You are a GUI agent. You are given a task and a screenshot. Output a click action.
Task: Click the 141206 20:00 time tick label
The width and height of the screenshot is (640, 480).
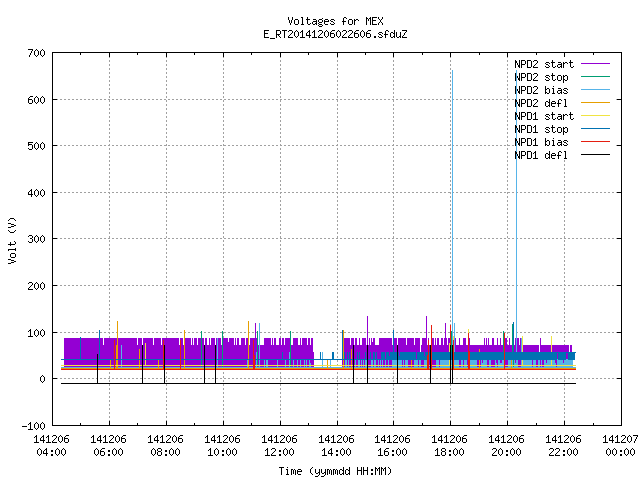coord(507,446)
